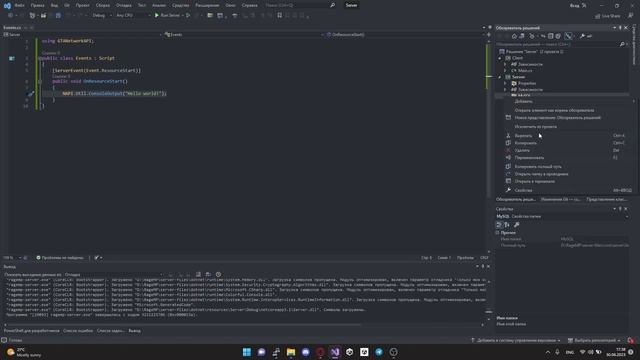Click the property pages wrench icon in Properties
The width and height of the screenshot is (640, 360).
pyautogui.click(x=517, y=225)
